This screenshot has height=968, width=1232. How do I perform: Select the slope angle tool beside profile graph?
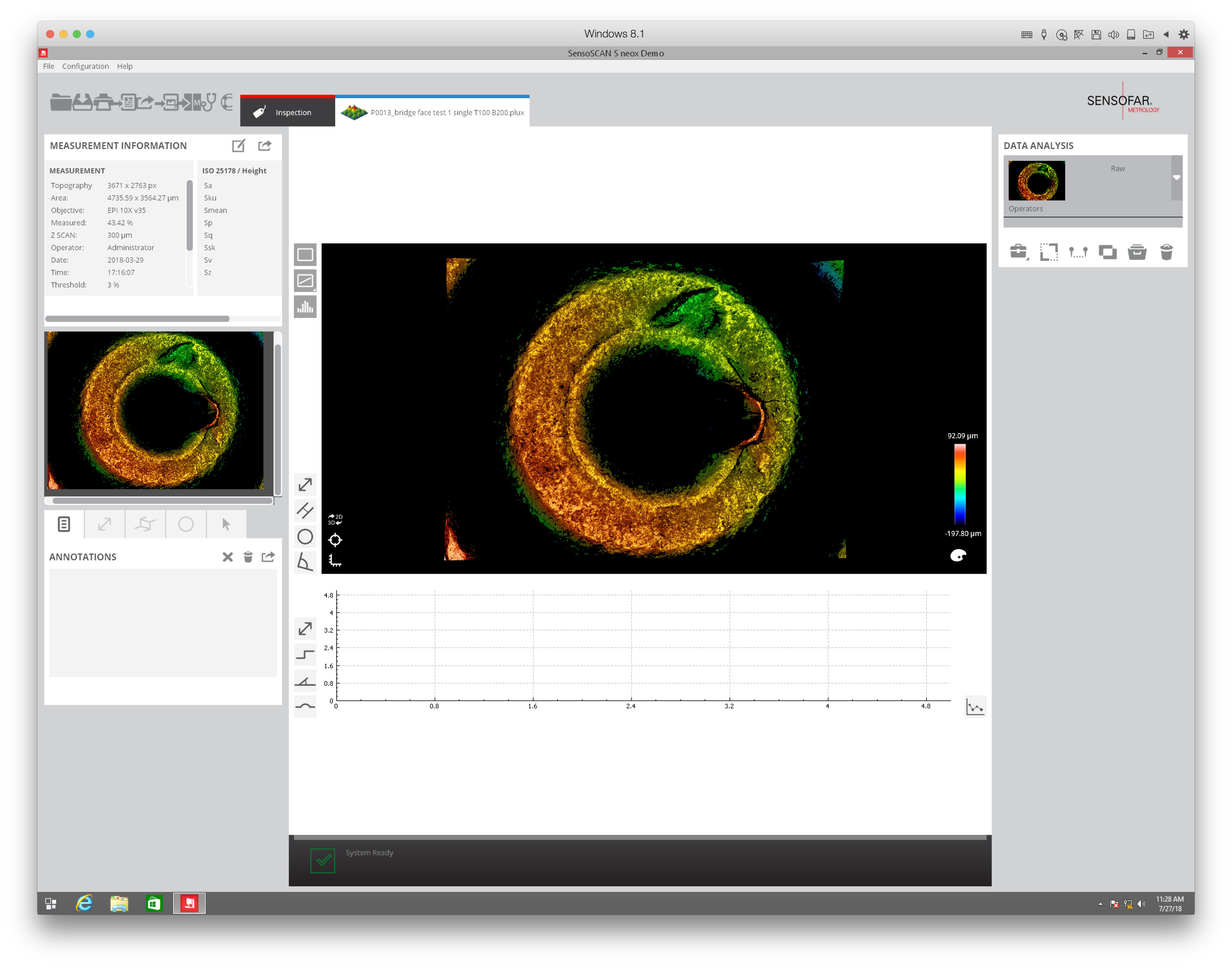coord(305,681)
